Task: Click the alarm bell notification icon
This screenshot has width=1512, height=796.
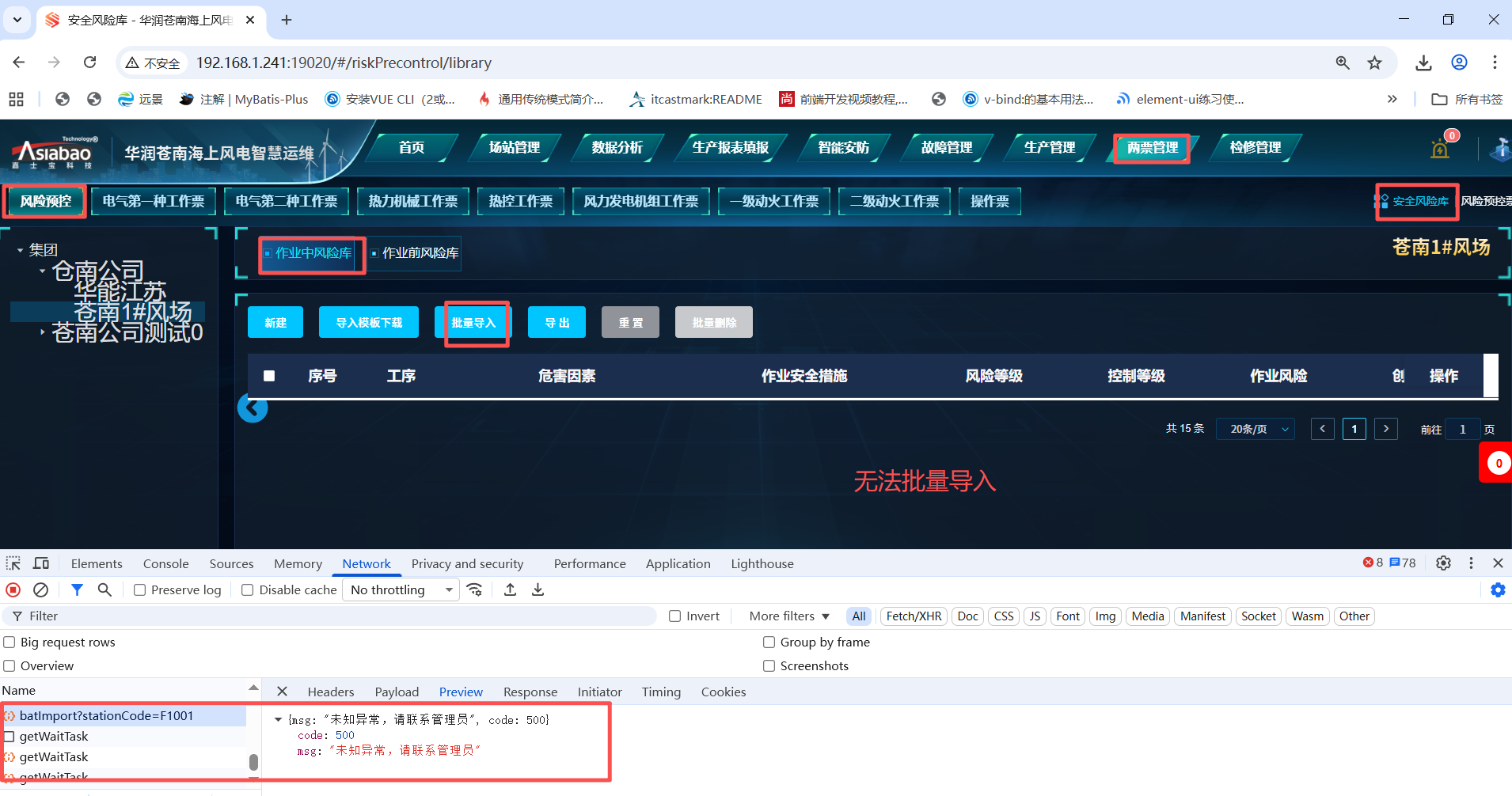Action: (x=1440, y=149)
